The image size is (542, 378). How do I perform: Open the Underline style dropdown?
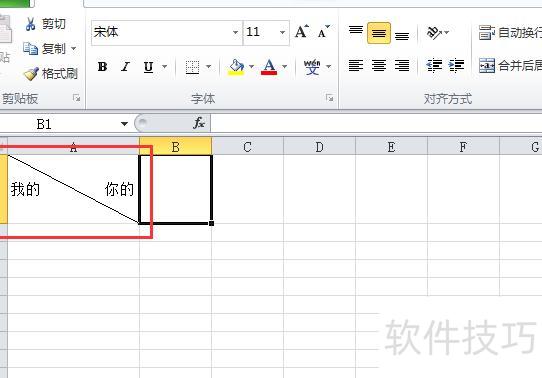[165, 66]
